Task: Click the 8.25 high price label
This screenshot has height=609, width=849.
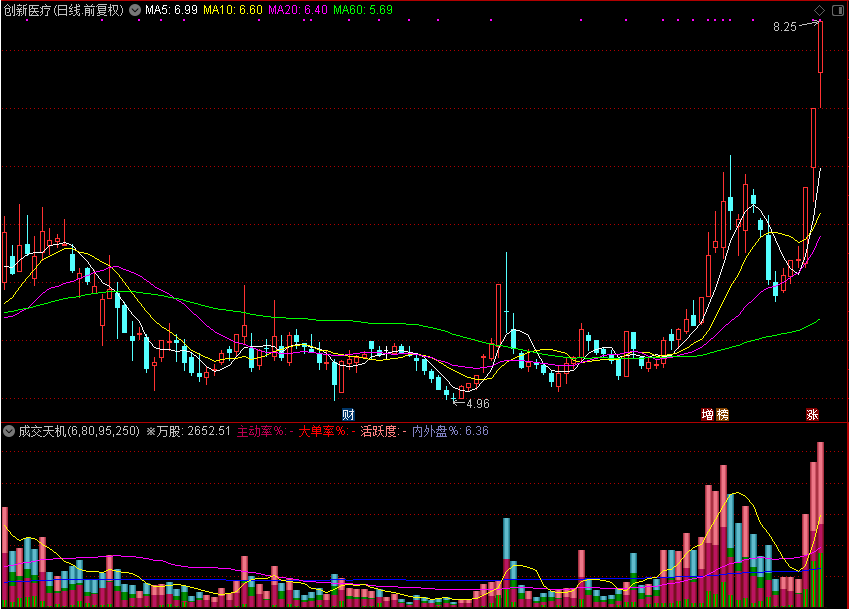Action: (x=785, y=27)
